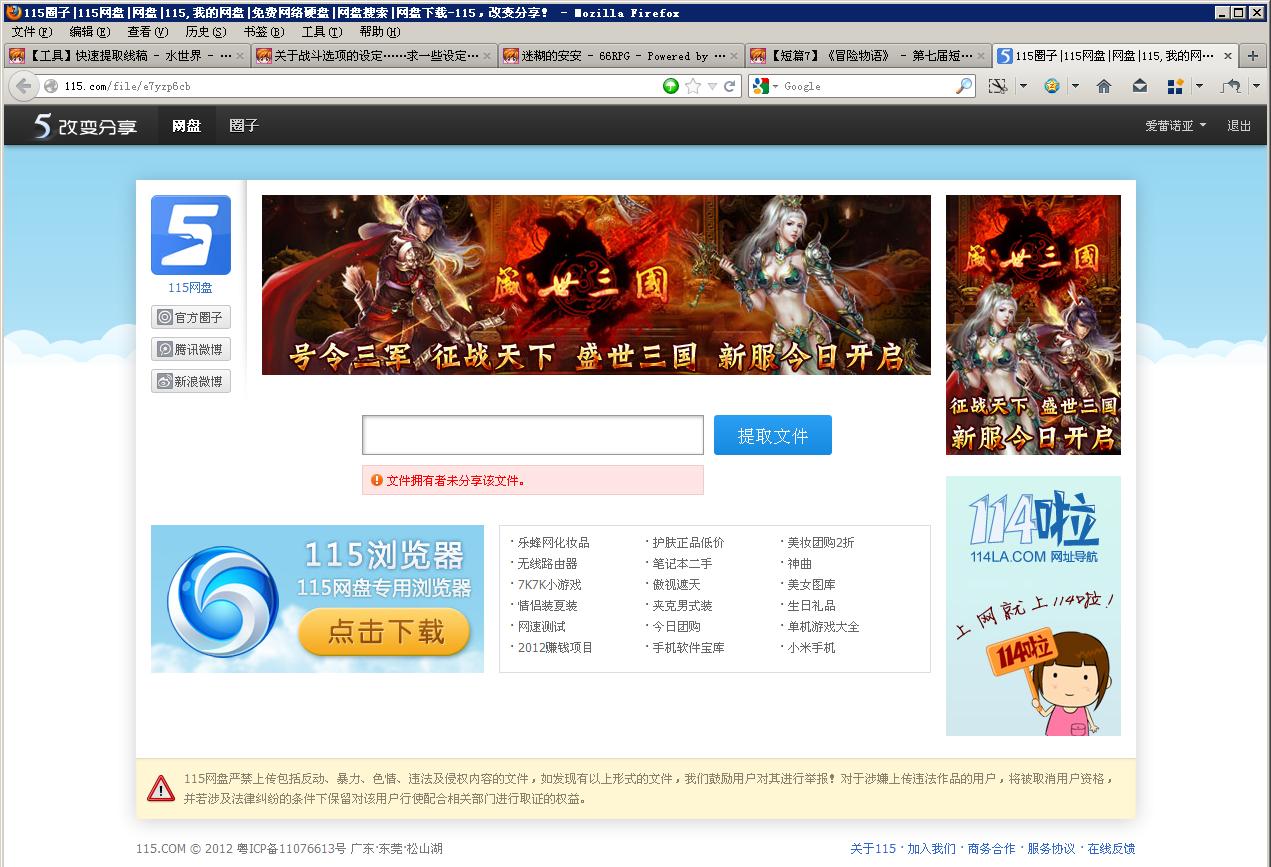The image size is (1271, 867).
Task: Go to the browser home page icon
Action: (x=1104, y=86)
